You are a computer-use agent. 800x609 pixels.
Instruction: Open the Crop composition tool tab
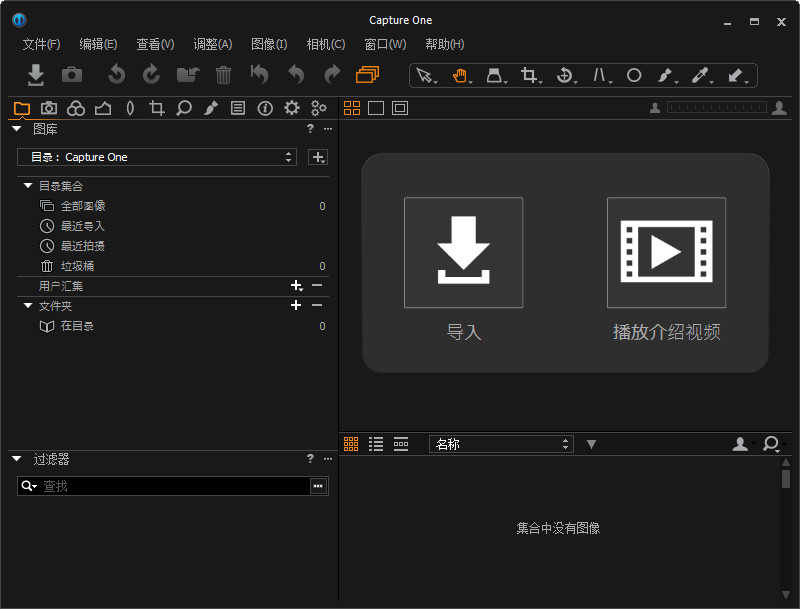point(157,108)
